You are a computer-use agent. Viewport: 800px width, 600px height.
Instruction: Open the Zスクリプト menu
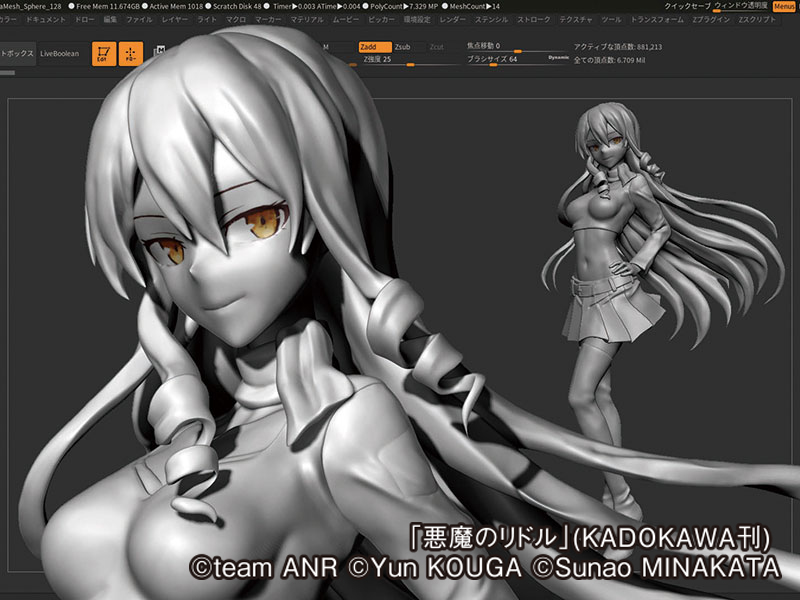click(757, 20)
